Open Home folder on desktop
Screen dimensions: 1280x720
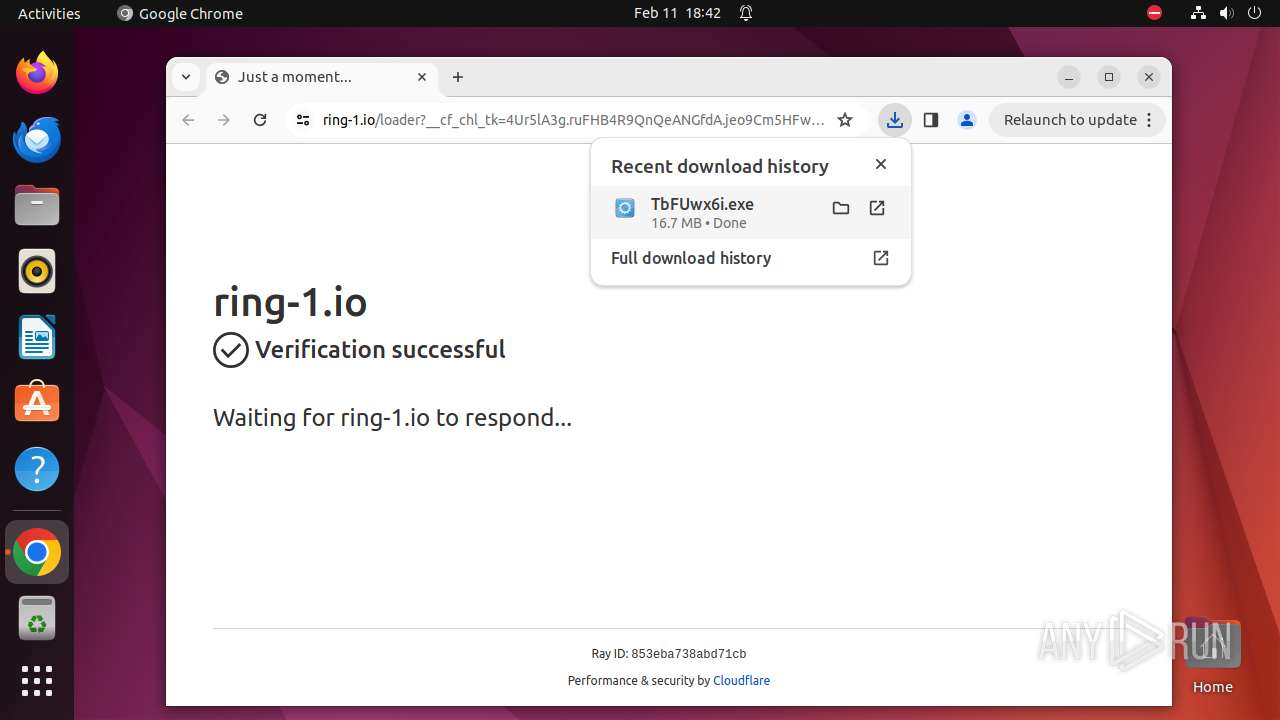click(x=1212, y=655)
